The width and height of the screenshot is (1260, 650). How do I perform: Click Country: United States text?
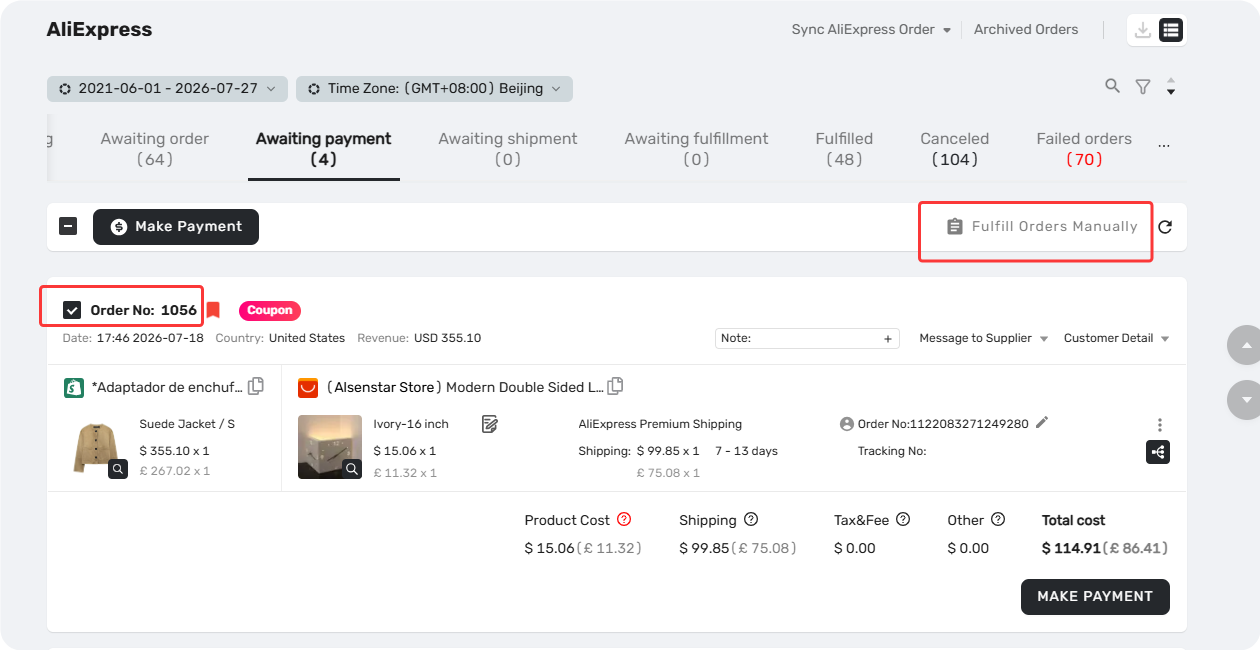(280, 338)
